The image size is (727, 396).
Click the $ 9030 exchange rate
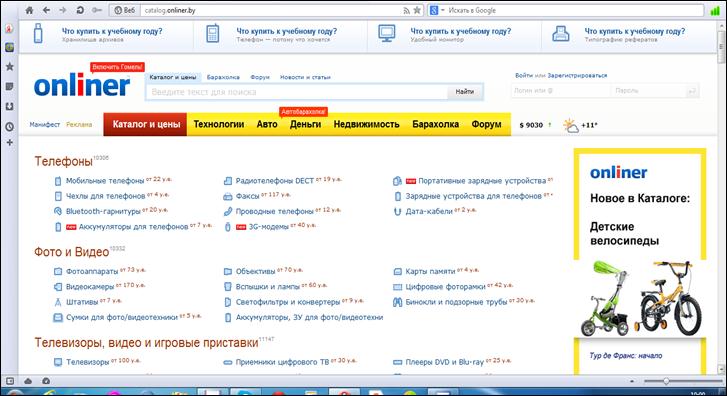point(531,125)
